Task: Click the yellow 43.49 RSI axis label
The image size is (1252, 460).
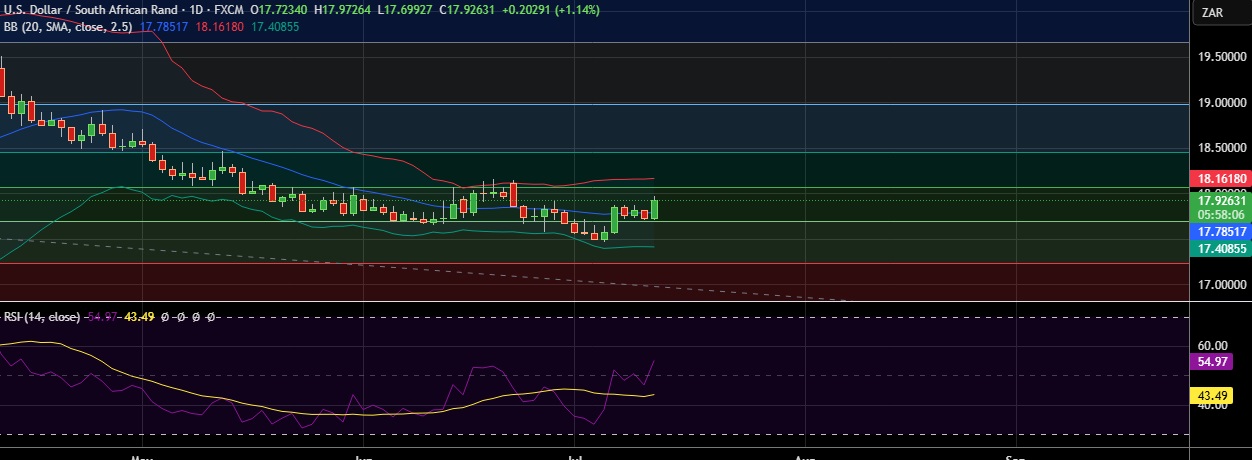Action: pos(1213,396)
